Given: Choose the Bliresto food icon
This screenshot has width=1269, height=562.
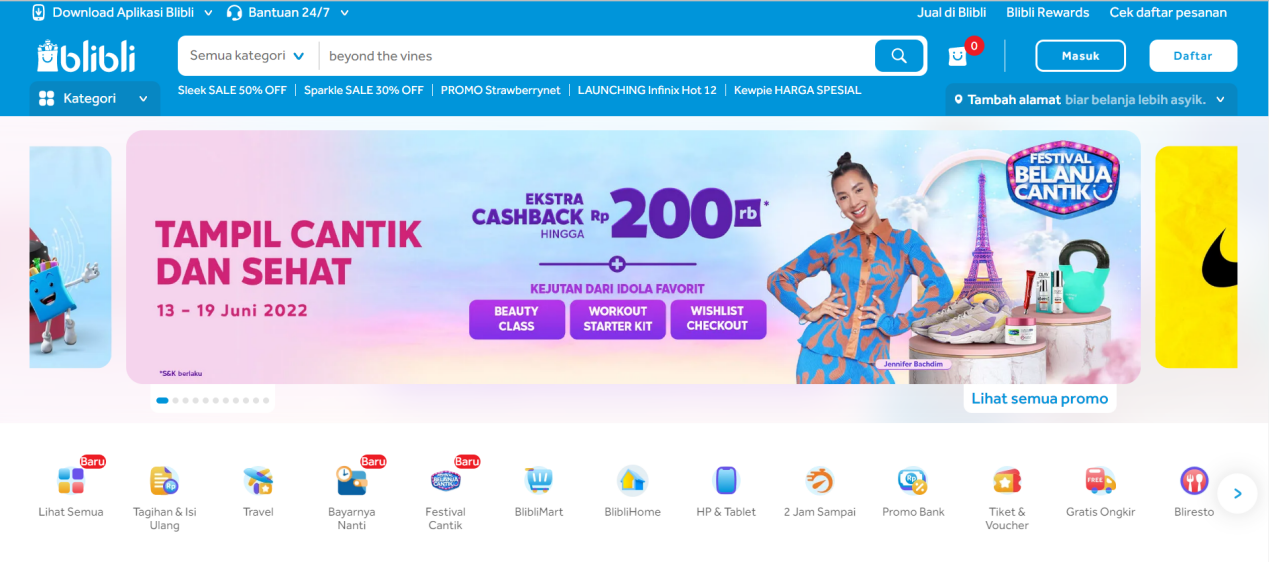Looking at the screenshot, I should coord(1194,482).
